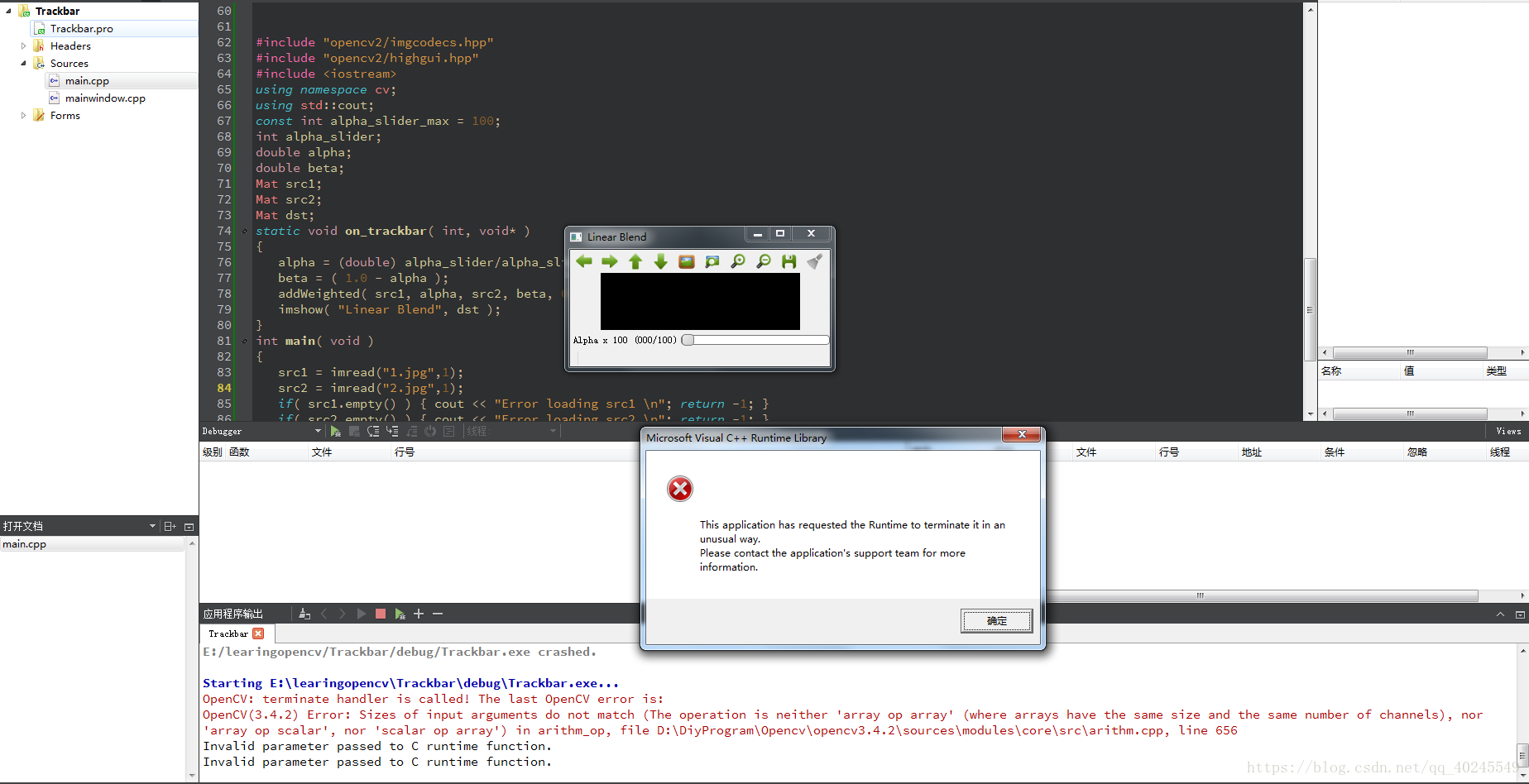Click the clear output broom icon
The height and width of the screenshot is (784, 1529).
(304, 613)
